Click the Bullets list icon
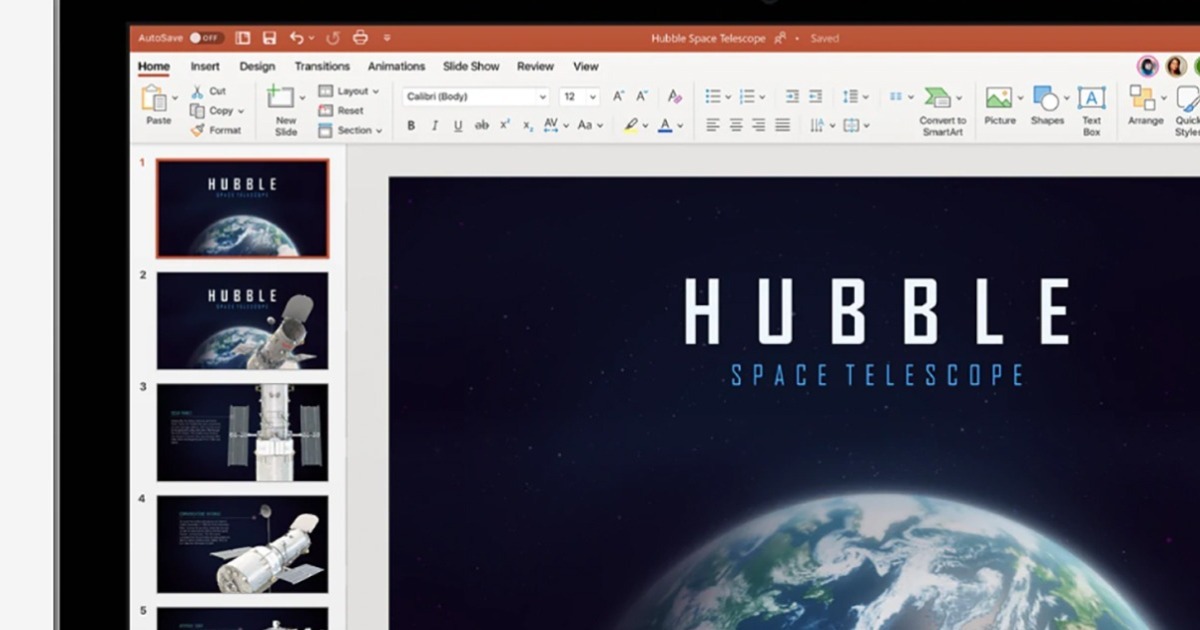The image size is (1200, 630). click(x=713, y=97)
